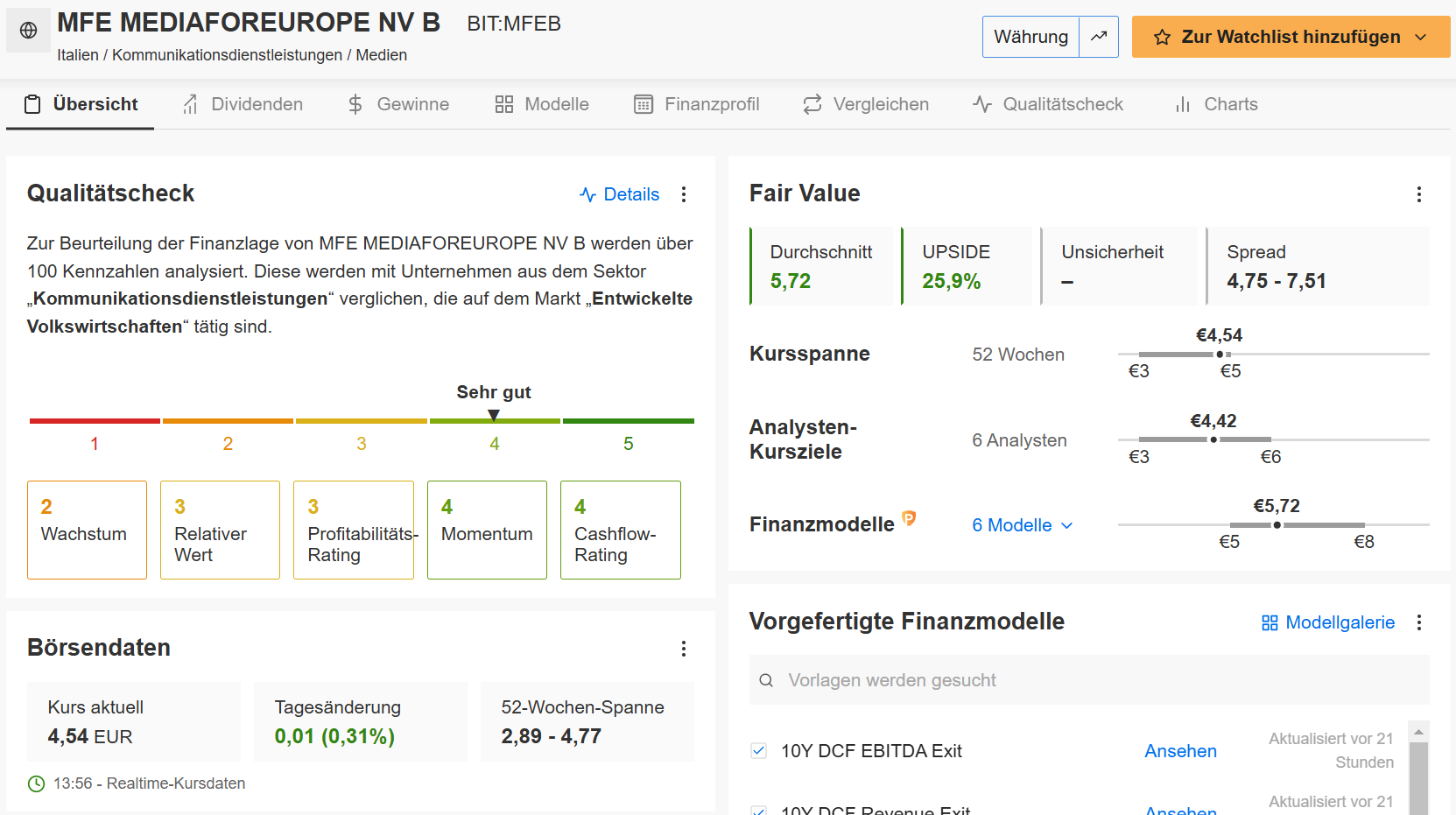Switch to the Gewinne tab
The height and width of the screenshot is (815, 1456).
[x=398, y=104]
